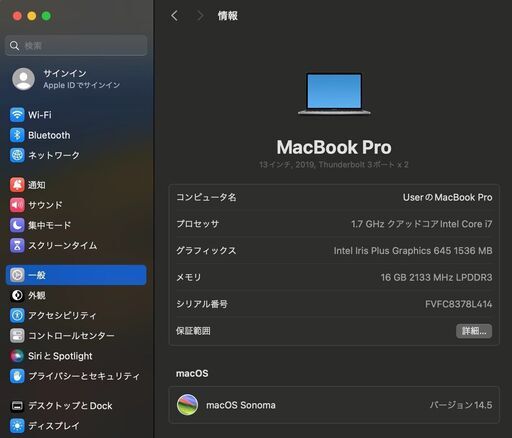Click the 検索 search field
This screenshot has height=438, width=512.
point(76,45)
